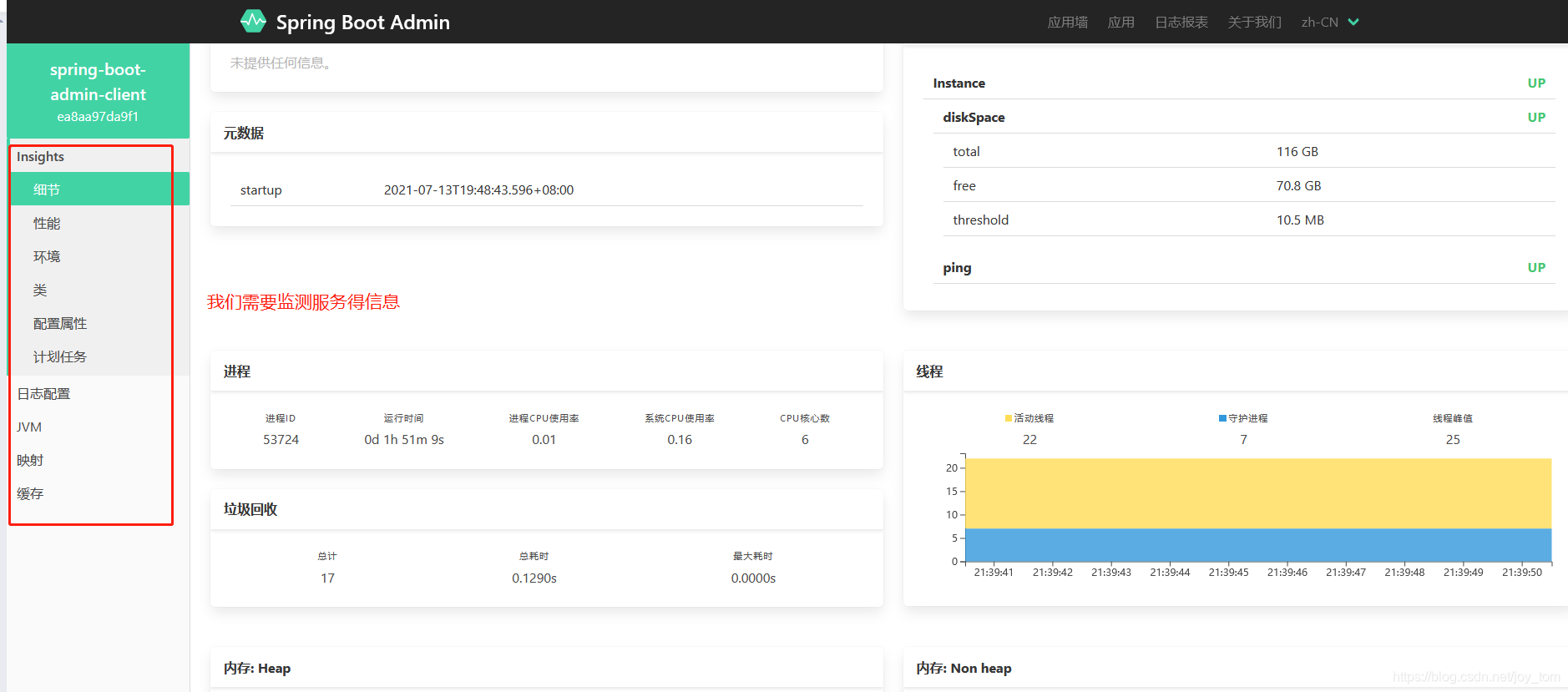Click the 内存: Non heap panel header
The height and width of the screenshot is (692, 1568).
(1236, 668)
